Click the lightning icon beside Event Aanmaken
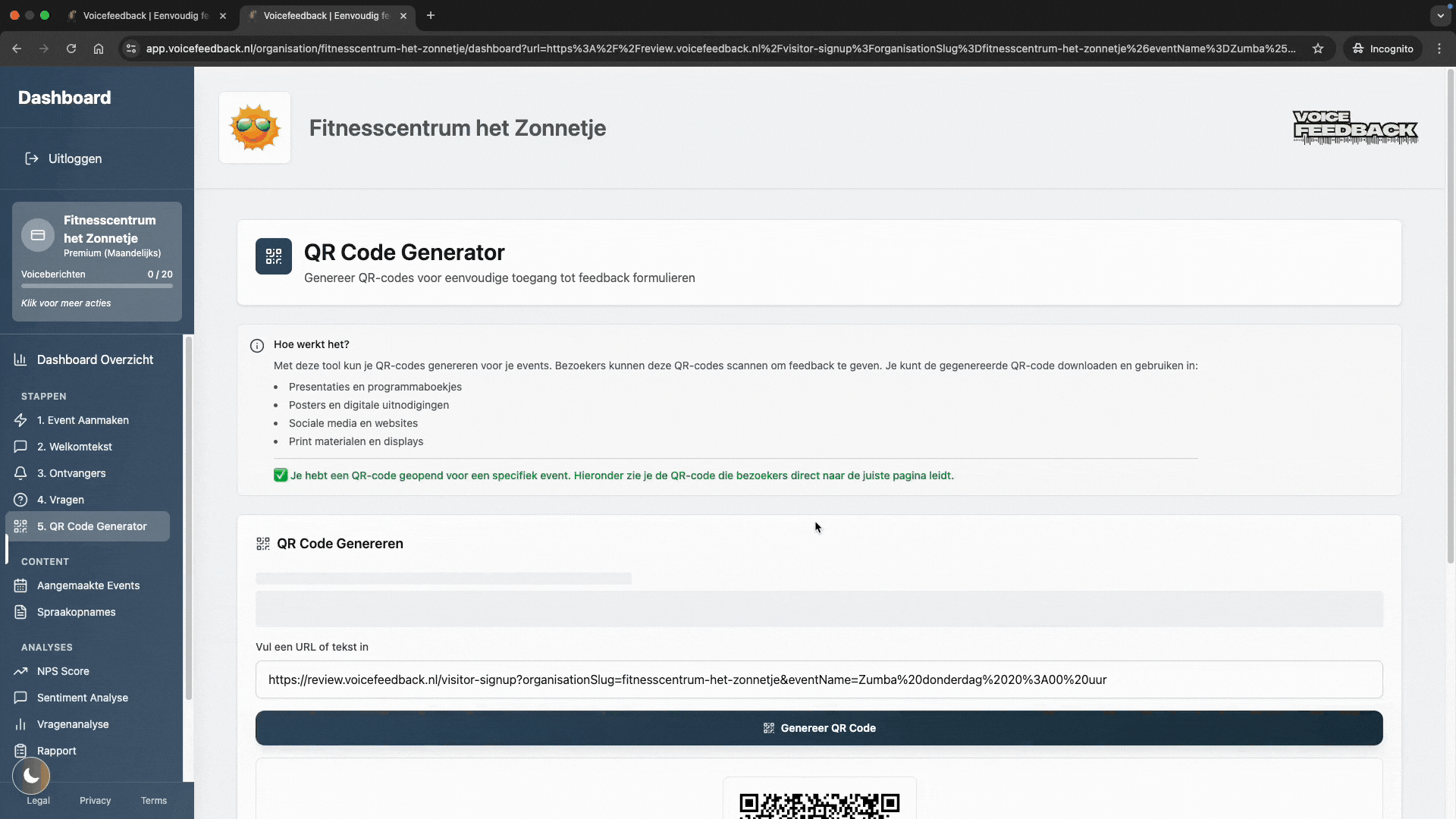 point(20,420)
